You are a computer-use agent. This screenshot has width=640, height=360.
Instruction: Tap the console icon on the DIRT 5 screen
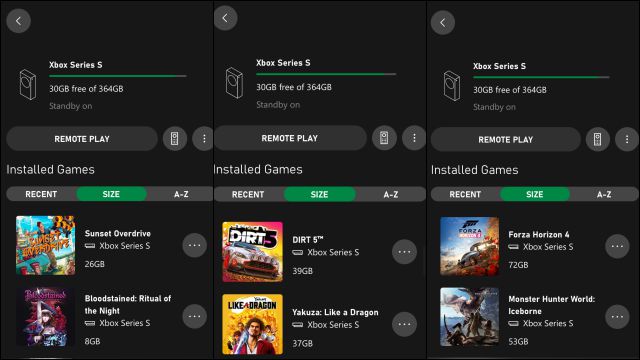234,83
